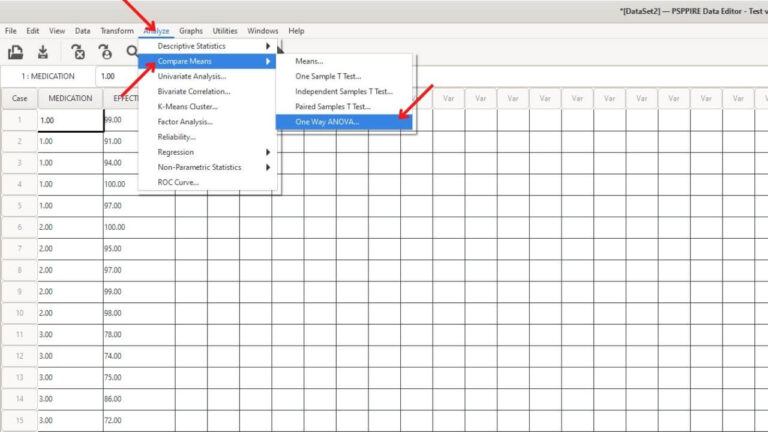Screen dimensions: 768x432
Task: Open the View menu
Action: pyautogui.click(x=57, y=31)
